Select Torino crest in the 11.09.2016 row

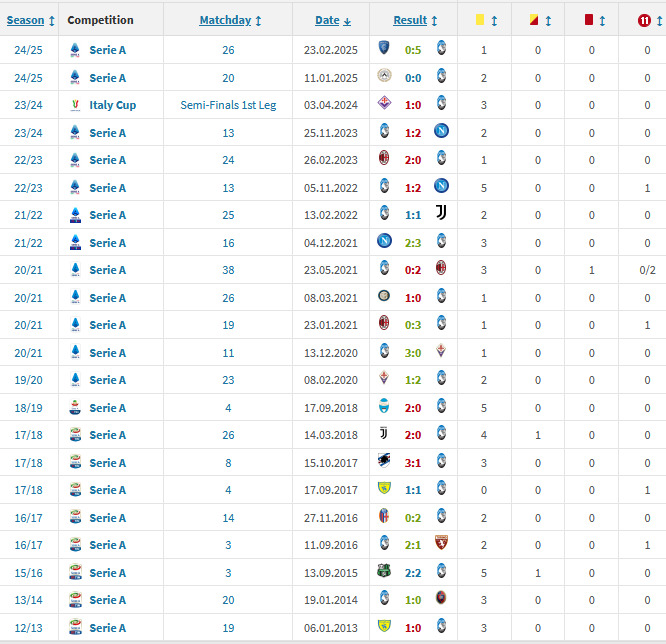coord(441,545)
